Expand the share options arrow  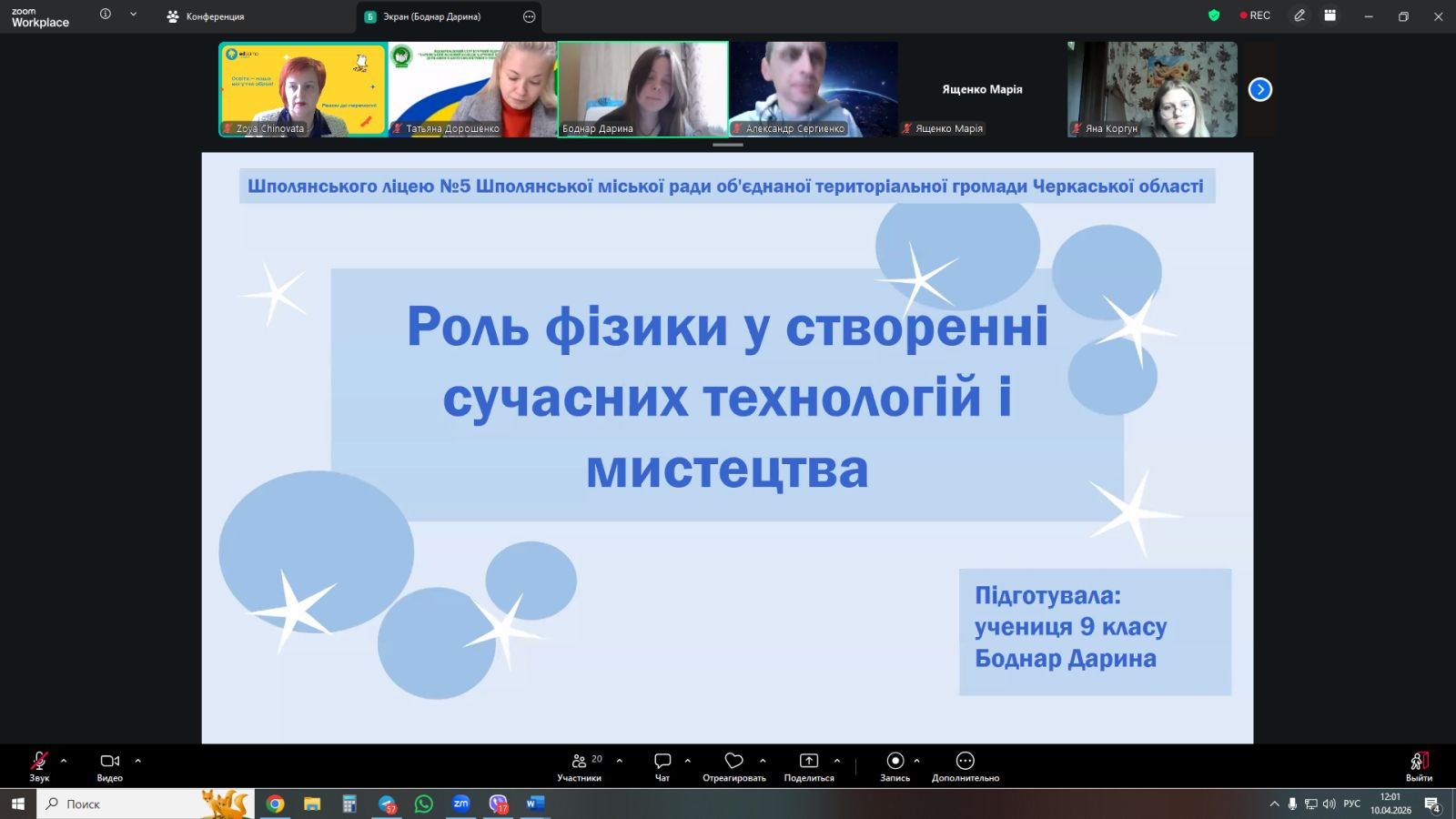click(x=837, y=761)
